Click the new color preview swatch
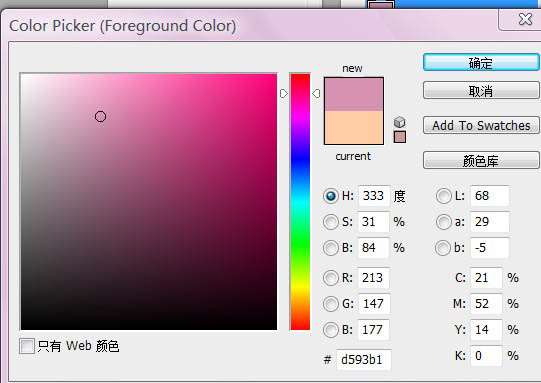The width and height of the screenshot is (541, 383). 354,94
